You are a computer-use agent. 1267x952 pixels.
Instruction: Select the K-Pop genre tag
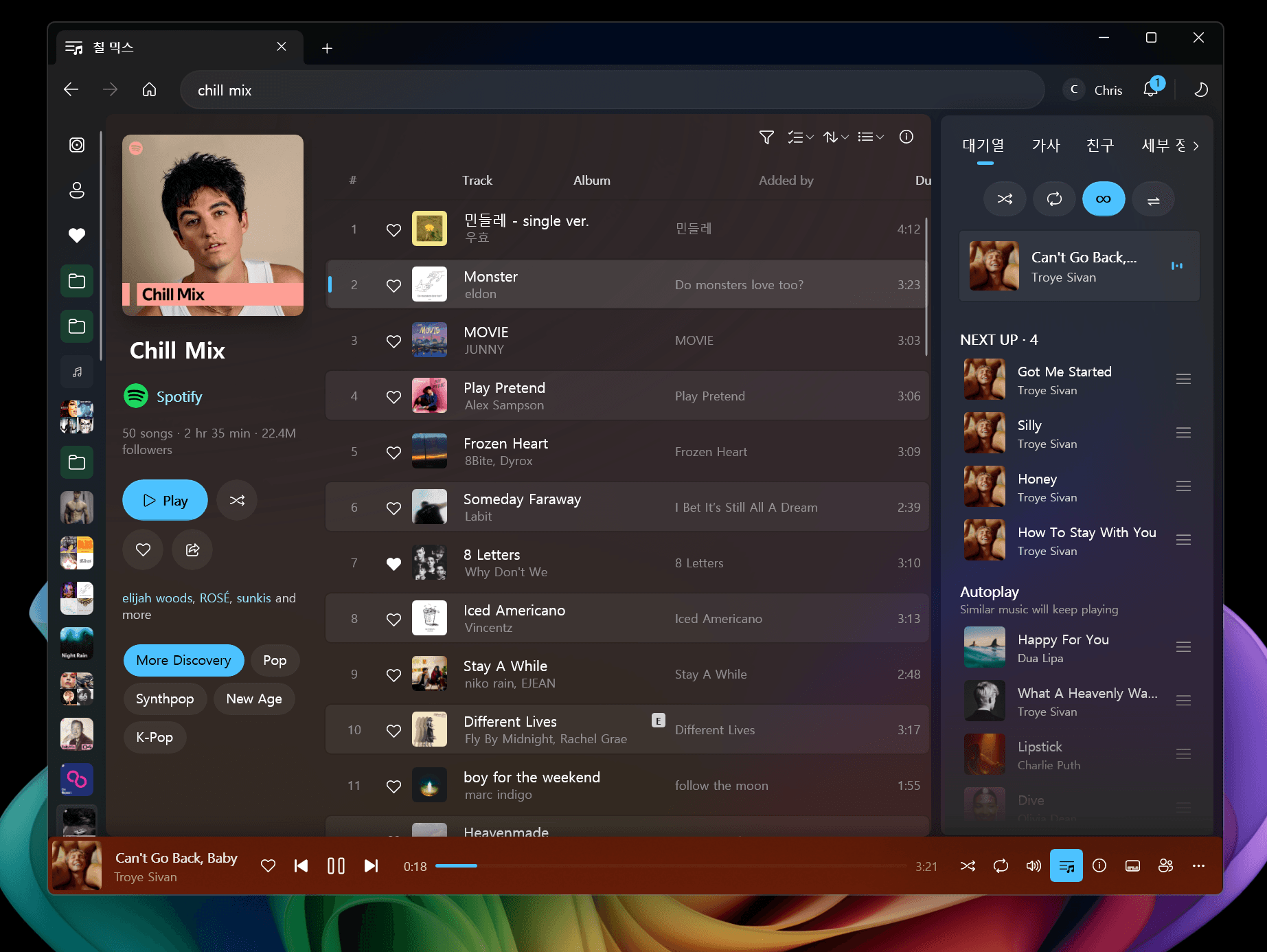[x=155, y=737]
